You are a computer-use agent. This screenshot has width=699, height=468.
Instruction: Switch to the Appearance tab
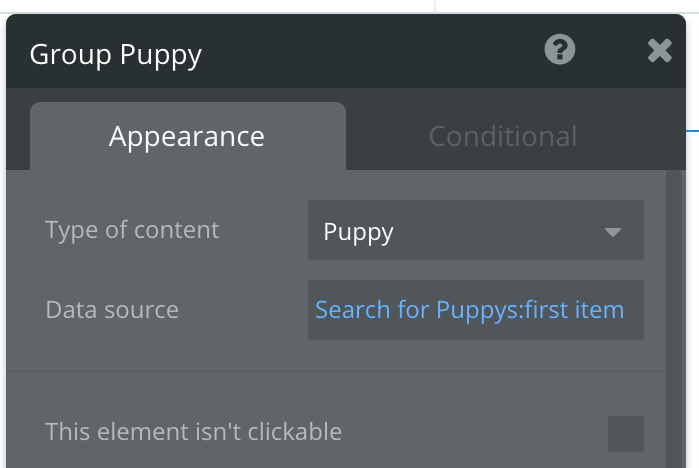point(187,136)
